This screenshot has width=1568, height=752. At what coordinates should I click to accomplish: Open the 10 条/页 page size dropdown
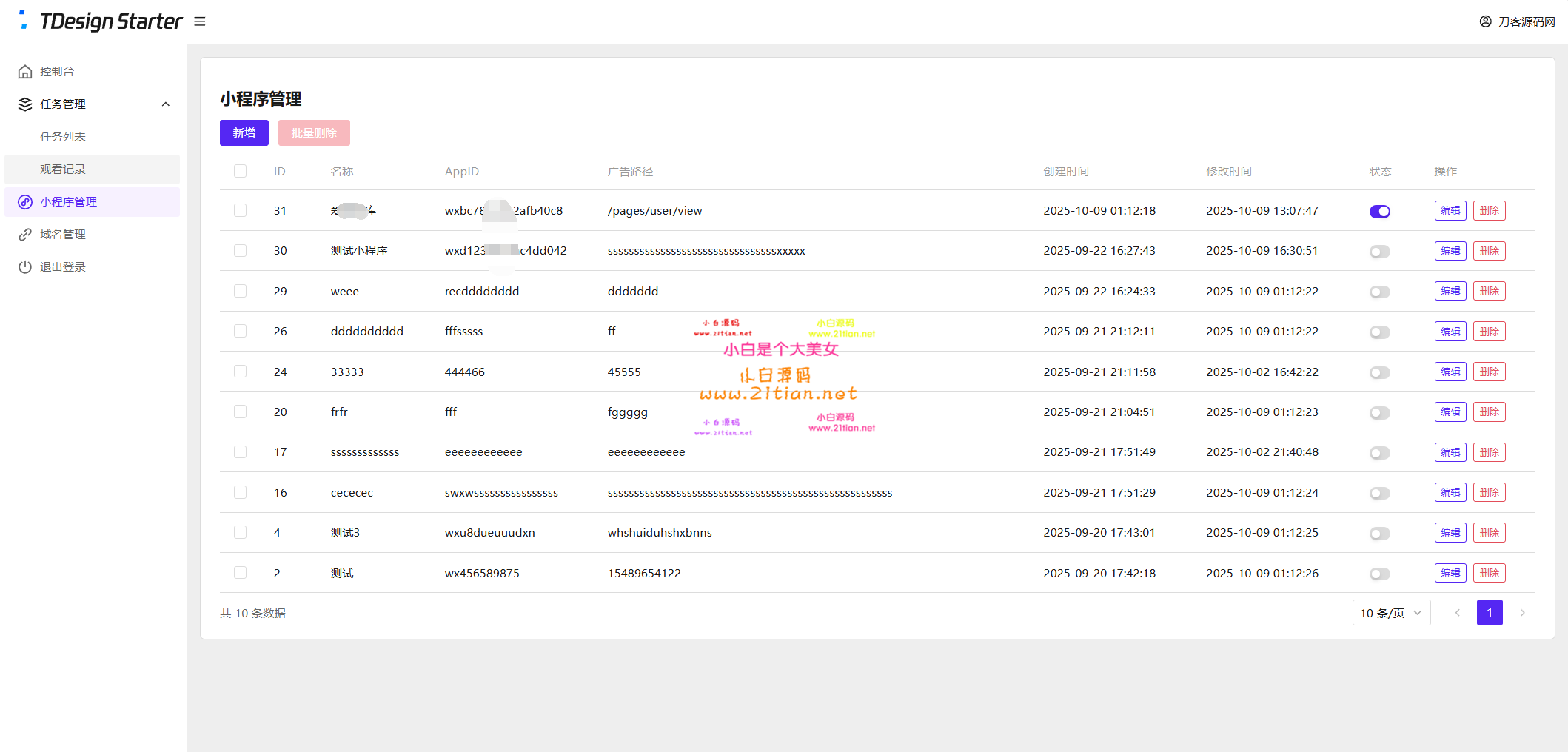point(1390,613)
